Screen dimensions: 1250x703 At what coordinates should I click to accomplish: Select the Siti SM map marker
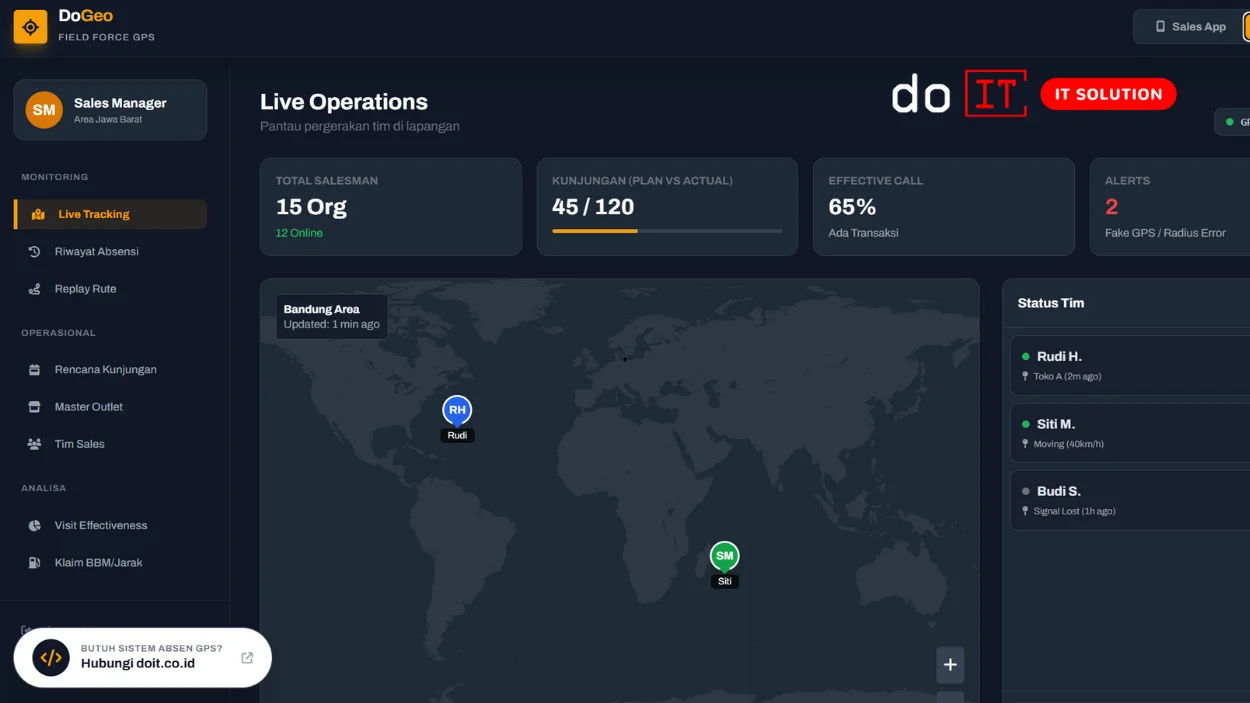[x=724, y=556]
